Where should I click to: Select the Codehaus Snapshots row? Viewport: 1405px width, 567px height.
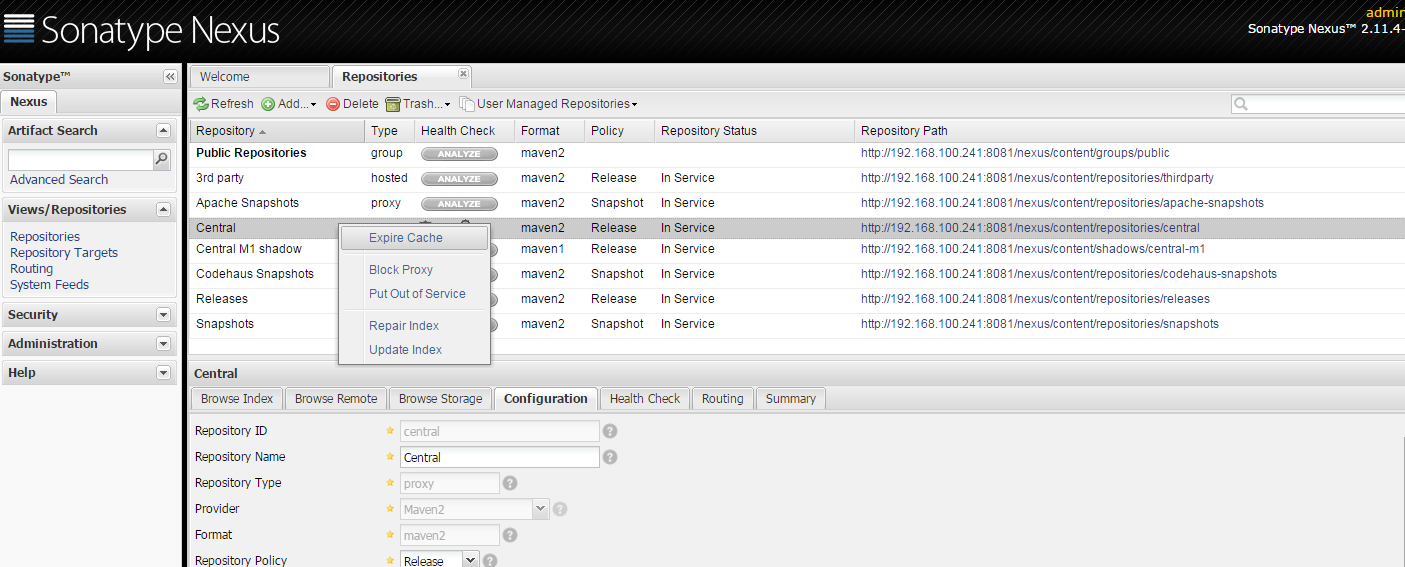796,274
